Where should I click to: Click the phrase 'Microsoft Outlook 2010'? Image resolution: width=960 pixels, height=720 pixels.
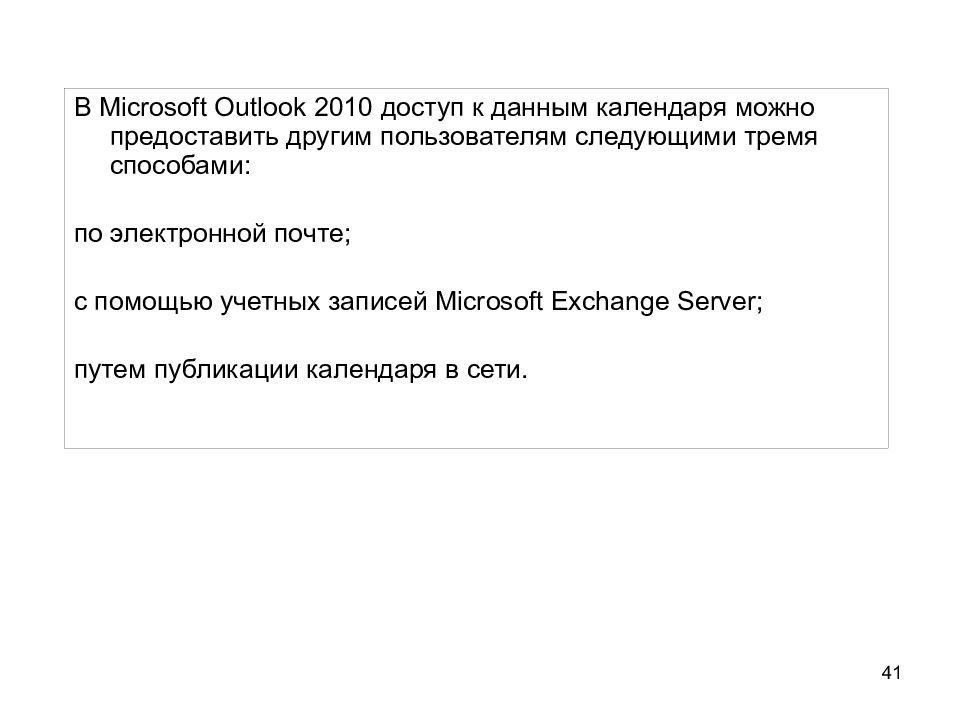point(236,108)
